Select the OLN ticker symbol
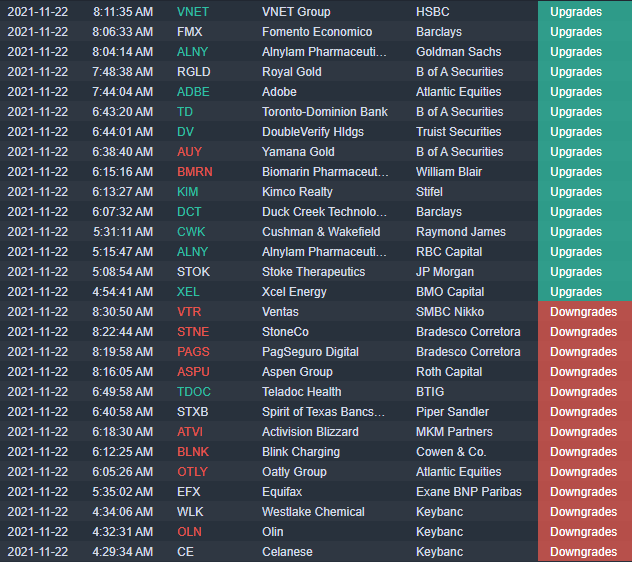The height and width of the screenshot is (562, 632). [x=189, y=532]
